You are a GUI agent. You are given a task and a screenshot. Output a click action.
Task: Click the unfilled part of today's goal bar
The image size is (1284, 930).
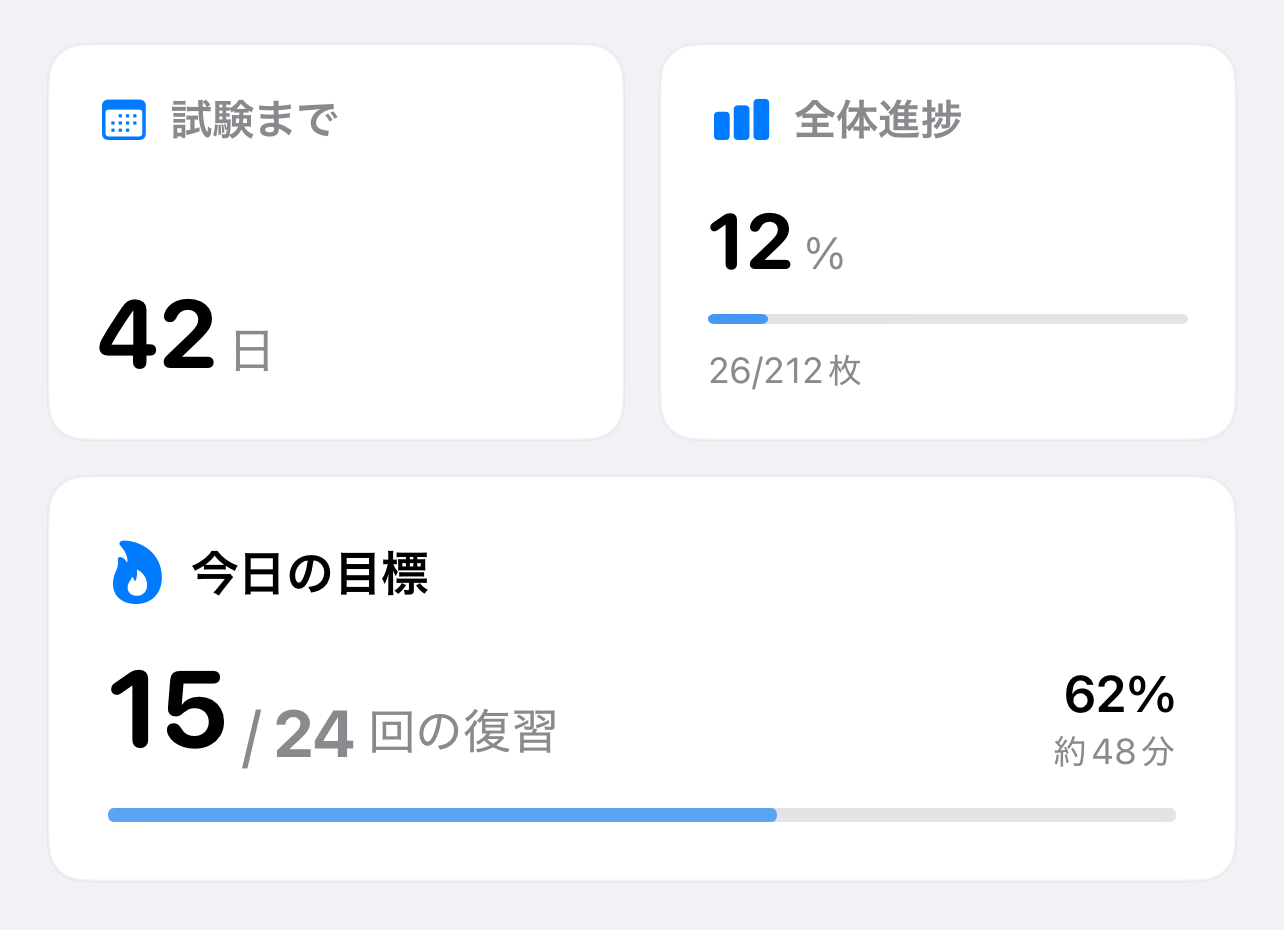point(975,815)
